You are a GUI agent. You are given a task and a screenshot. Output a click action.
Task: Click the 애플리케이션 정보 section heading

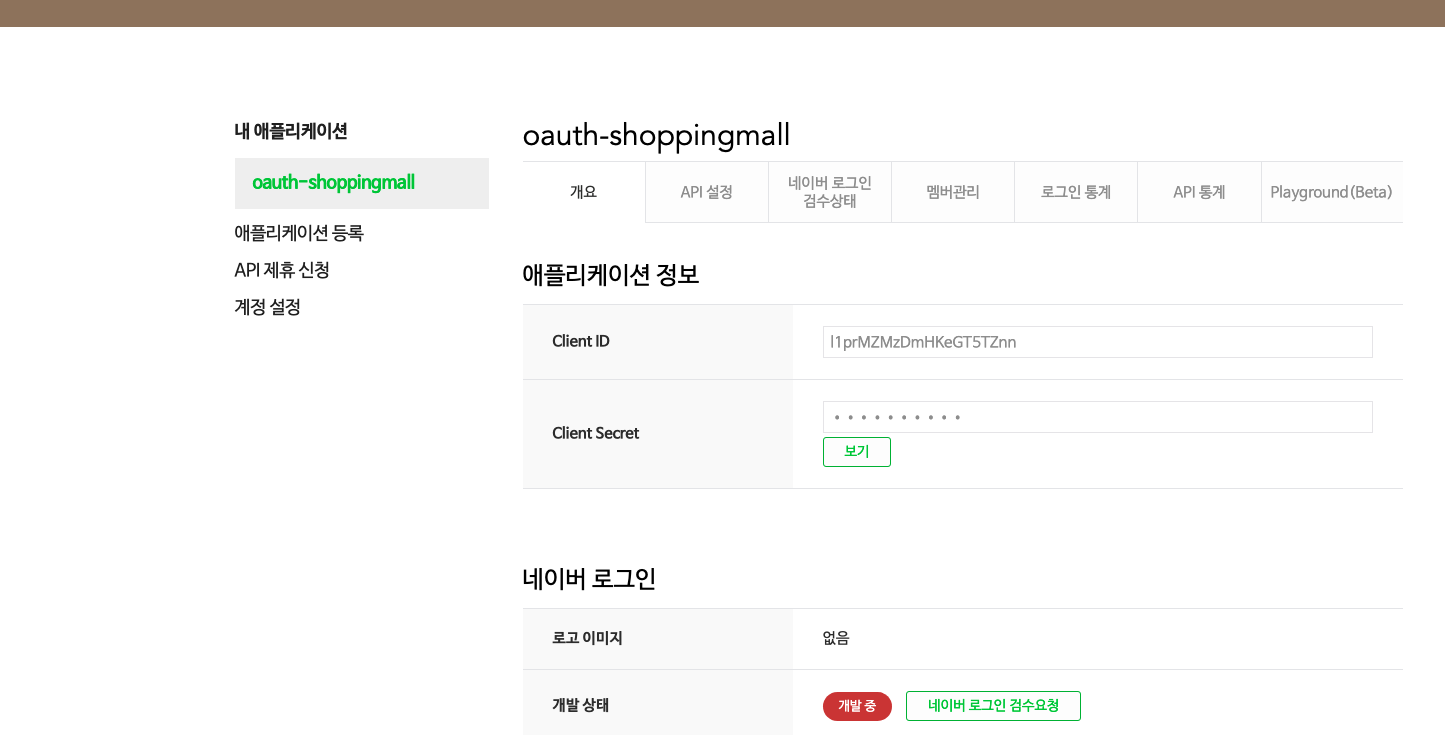(611, 274)
